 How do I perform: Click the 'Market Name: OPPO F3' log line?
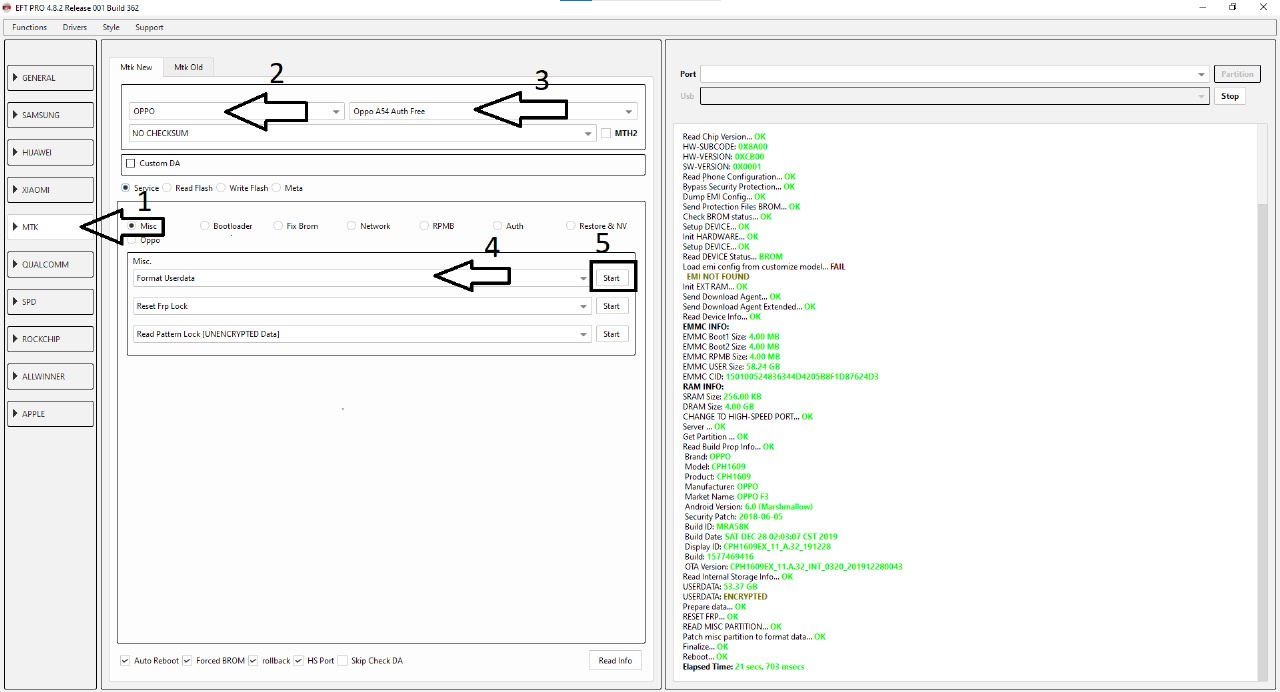pos(726,497)
